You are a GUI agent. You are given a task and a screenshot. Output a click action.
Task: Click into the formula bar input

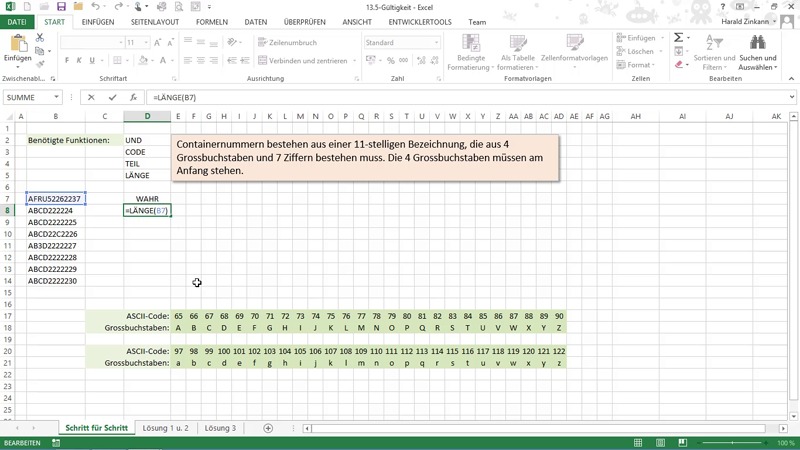pos(467,97)
